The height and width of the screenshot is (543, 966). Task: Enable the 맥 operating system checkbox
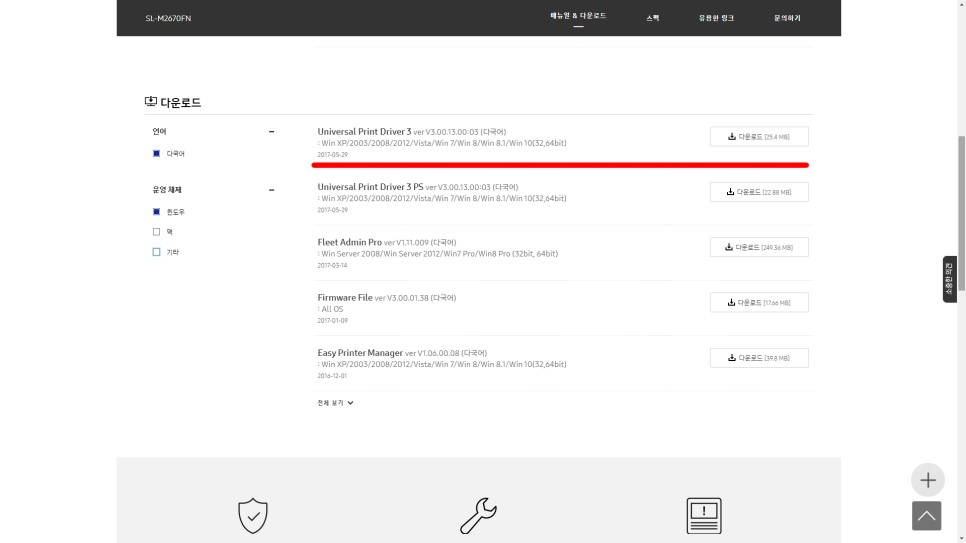156,232
